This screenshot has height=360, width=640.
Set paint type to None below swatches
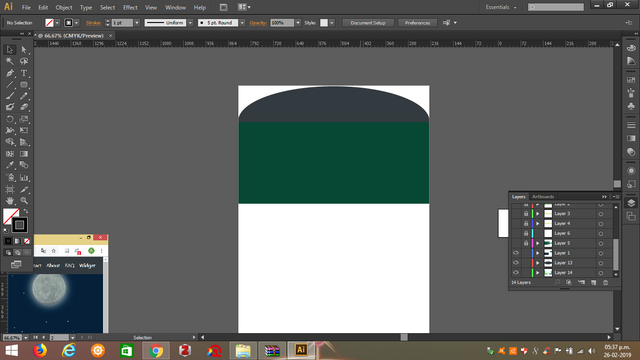[x=27, y=241]
